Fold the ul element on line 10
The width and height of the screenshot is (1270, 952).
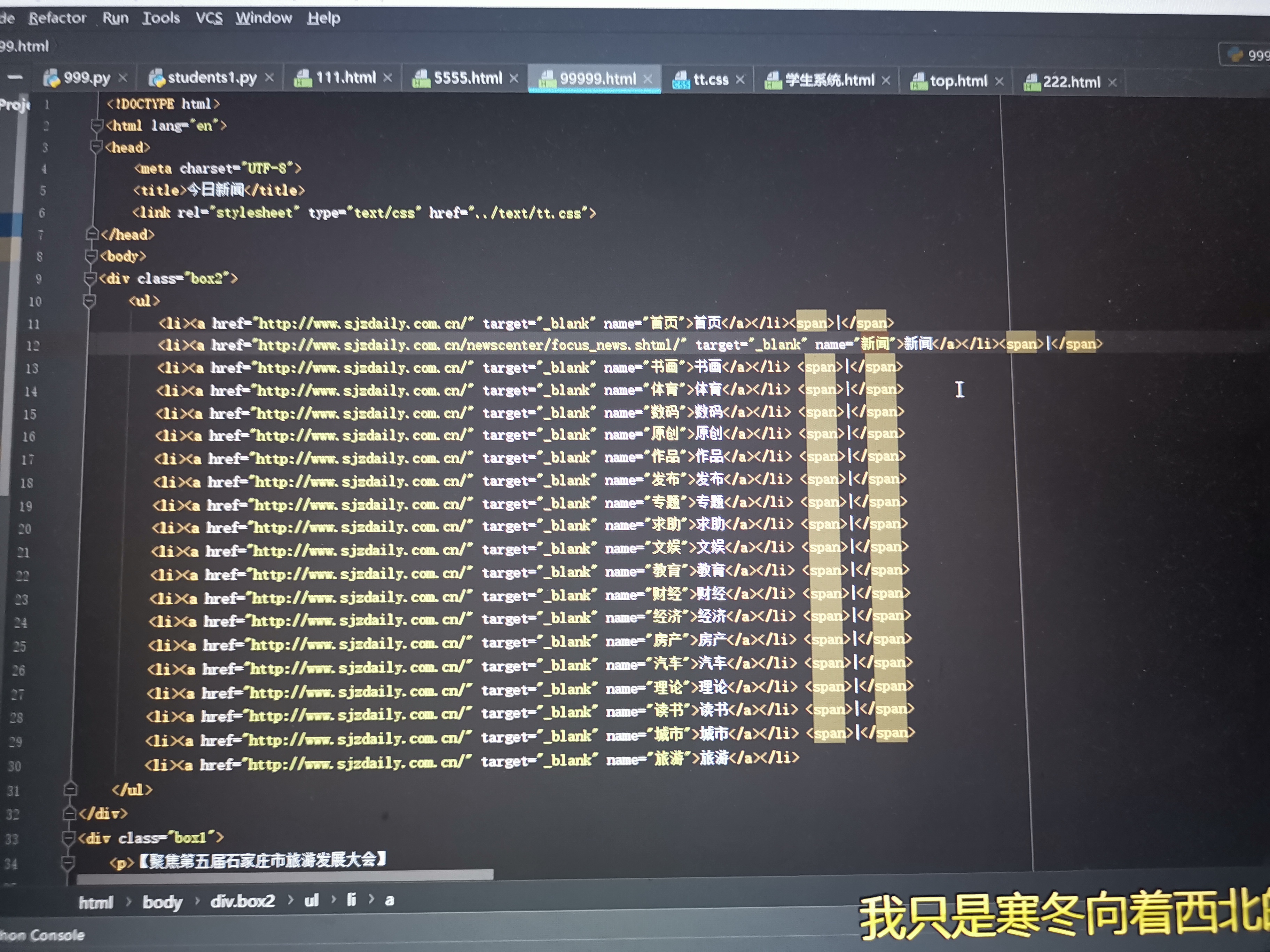89,300
